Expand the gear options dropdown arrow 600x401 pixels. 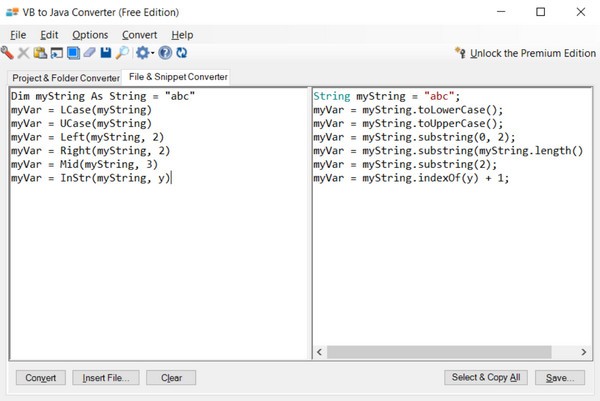[152, 53]
